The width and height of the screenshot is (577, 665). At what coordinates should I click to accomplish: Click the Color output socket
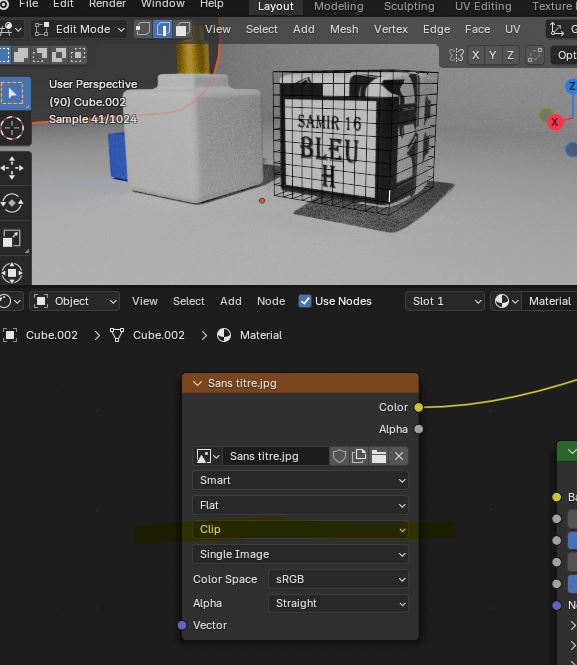pos(418,408)
